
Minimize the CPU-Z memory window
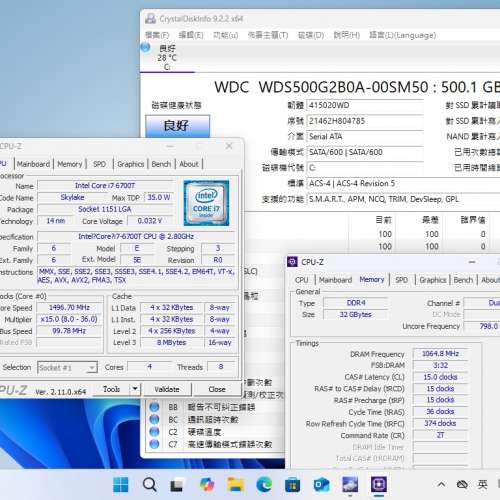(x=472, y=262)
